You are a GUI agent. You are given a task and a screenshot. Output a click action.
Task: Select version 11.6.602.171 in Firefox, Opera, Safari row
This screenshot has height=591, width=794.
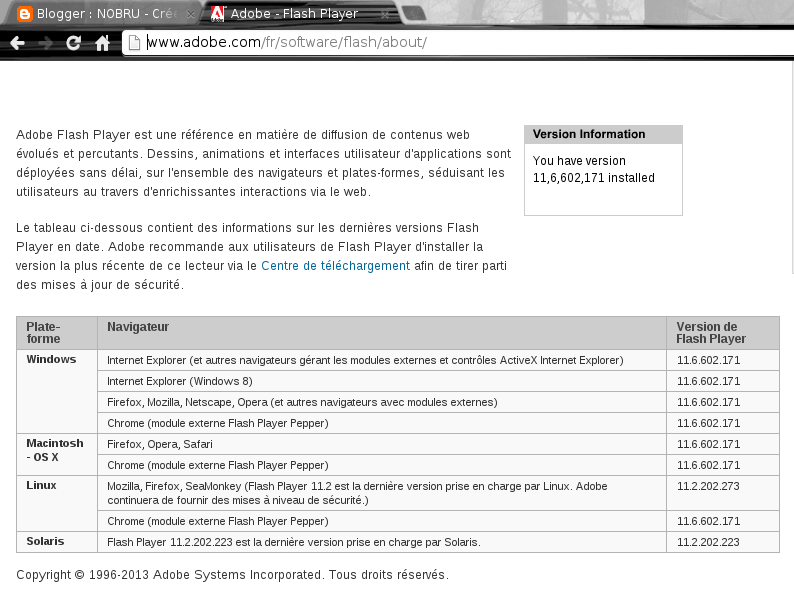[708, 444]
